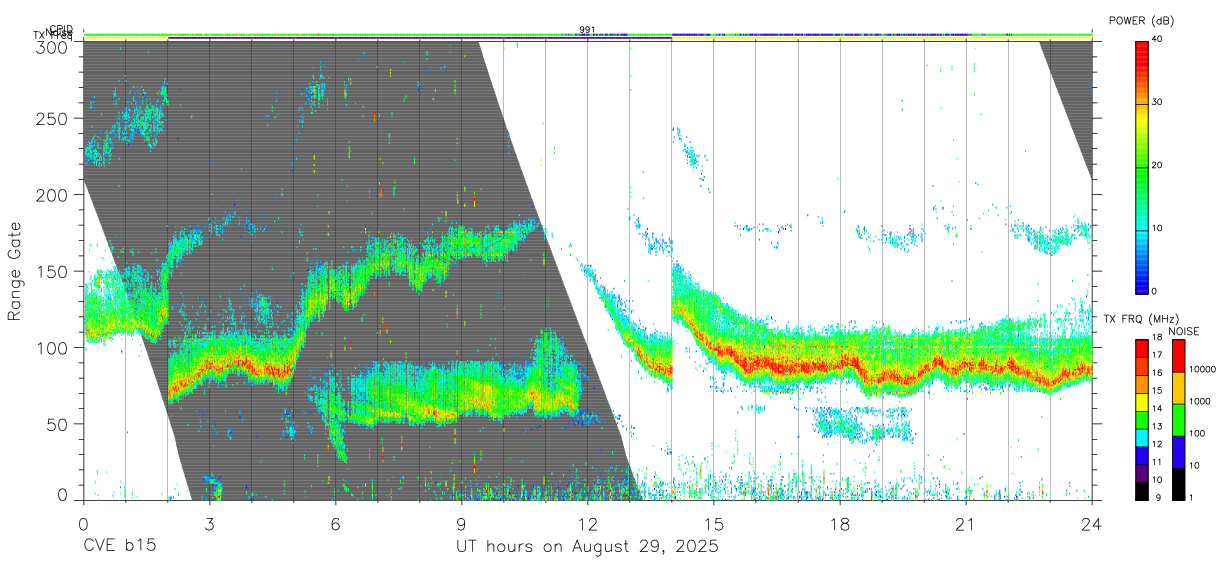The width and height of the screenshot is (1228, 567).
Task: Click the 15 tick on the UT hours axis
Action: point(713,523)
